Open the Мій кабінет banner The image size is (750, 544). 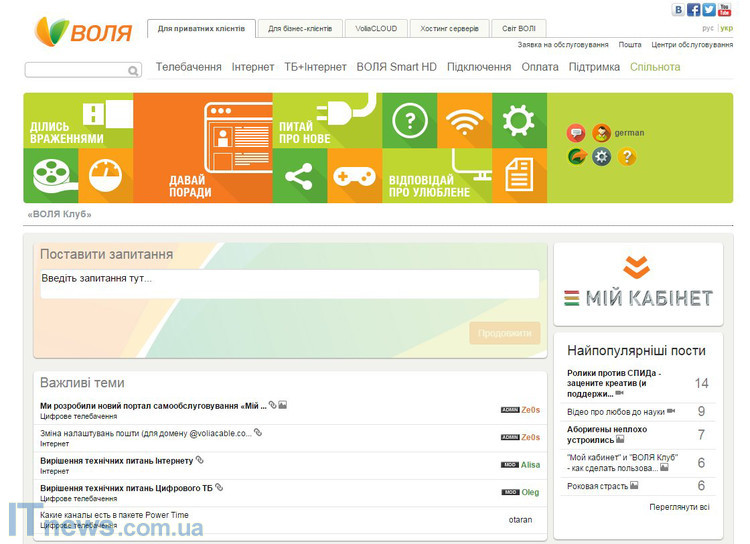[638, 284]
